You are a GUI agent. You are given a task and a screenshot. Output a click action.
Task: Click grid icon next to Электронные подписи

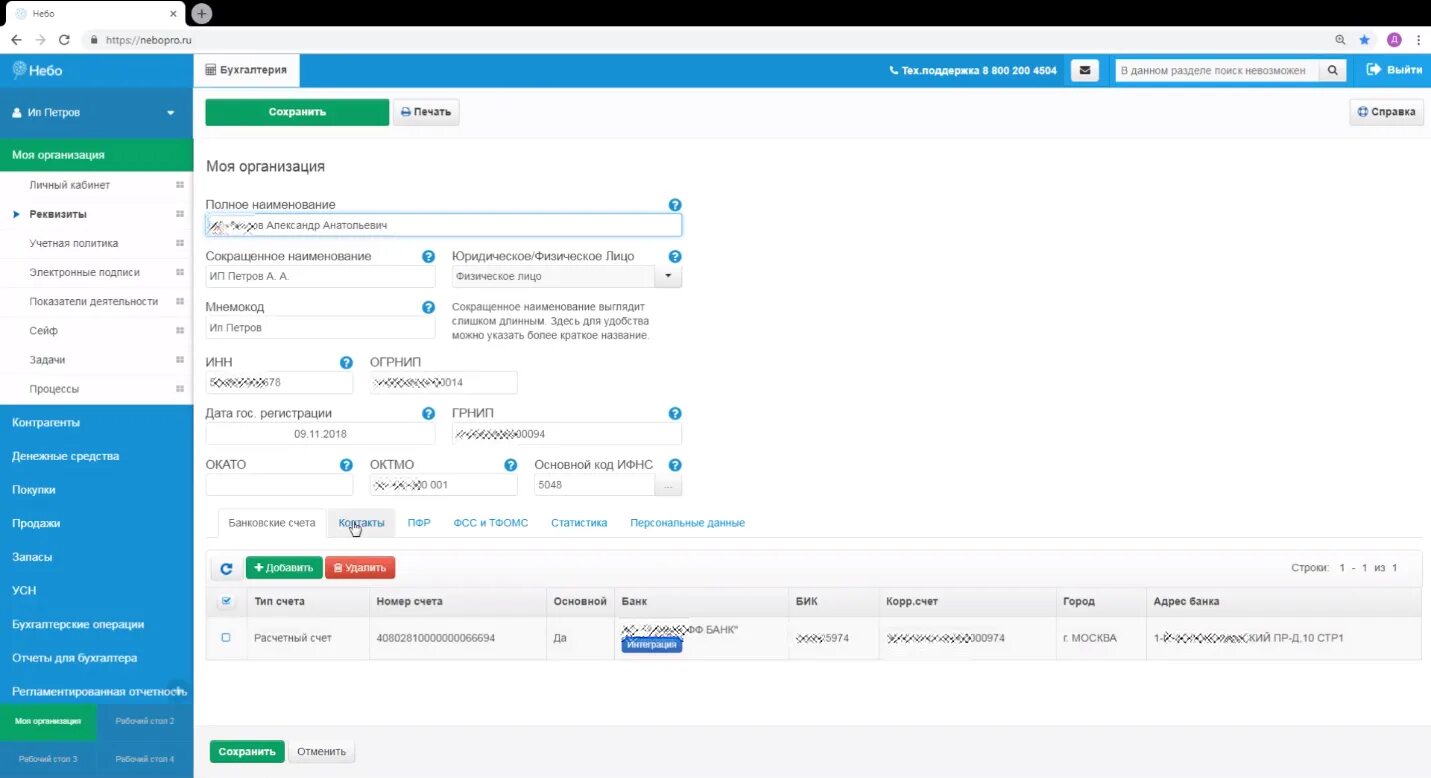coord(180,272)
